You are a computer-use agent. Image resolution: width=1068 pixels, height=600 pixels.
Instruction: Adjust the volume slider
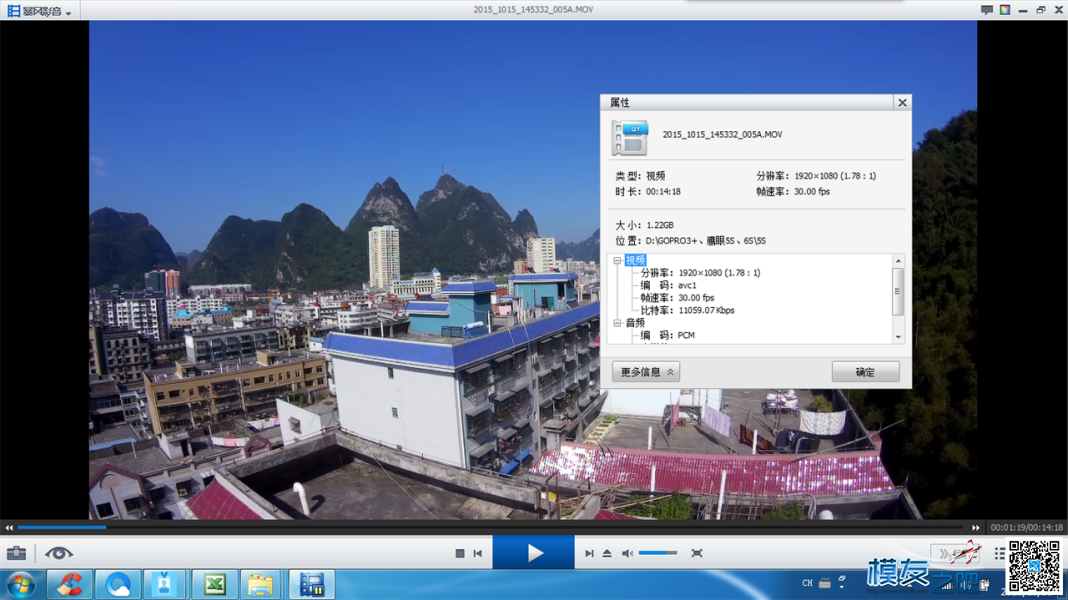[658, 554]
